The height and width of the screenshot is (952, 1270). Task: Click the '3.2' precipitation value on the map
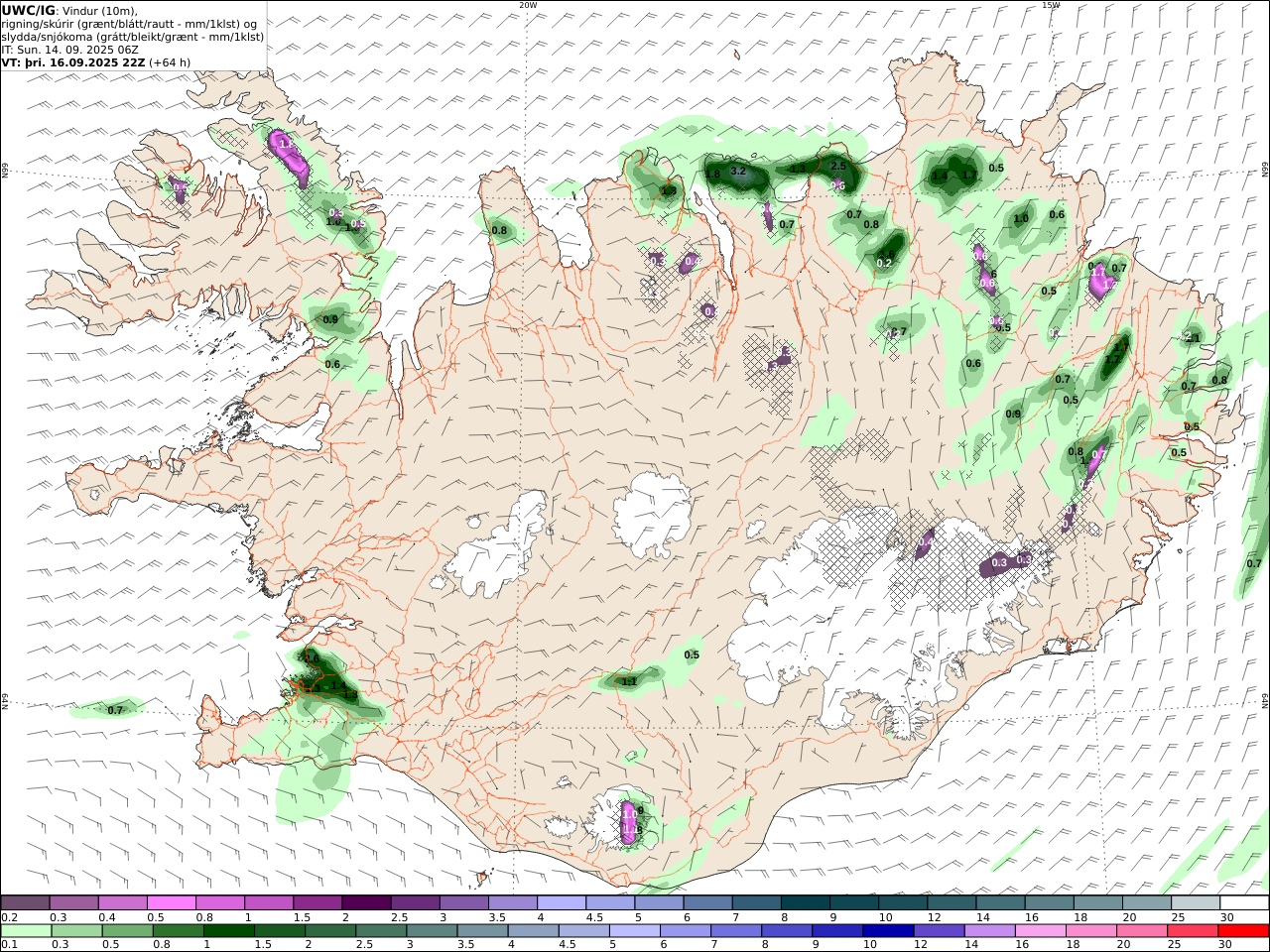pyautogui.click(x=738, y=171)
